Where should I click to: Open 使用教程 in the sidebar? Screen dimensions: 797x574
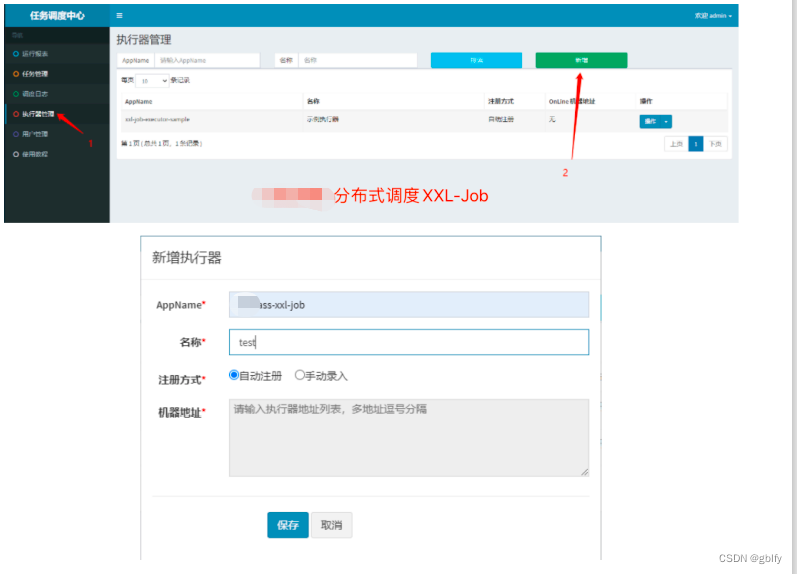click(57, 154)
